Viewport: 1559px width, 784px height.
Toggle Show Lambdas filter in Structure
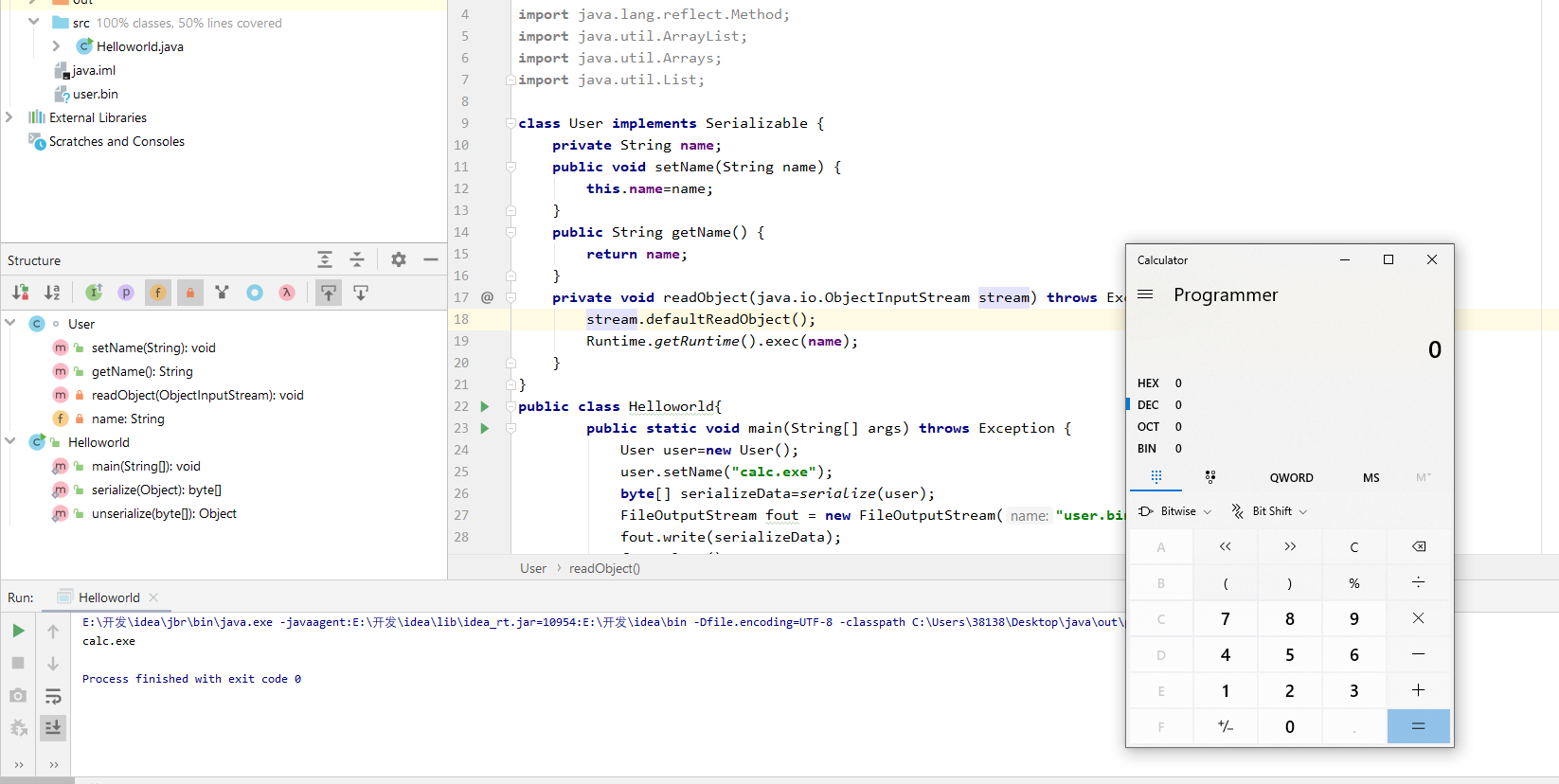click(x=287, y=293)
